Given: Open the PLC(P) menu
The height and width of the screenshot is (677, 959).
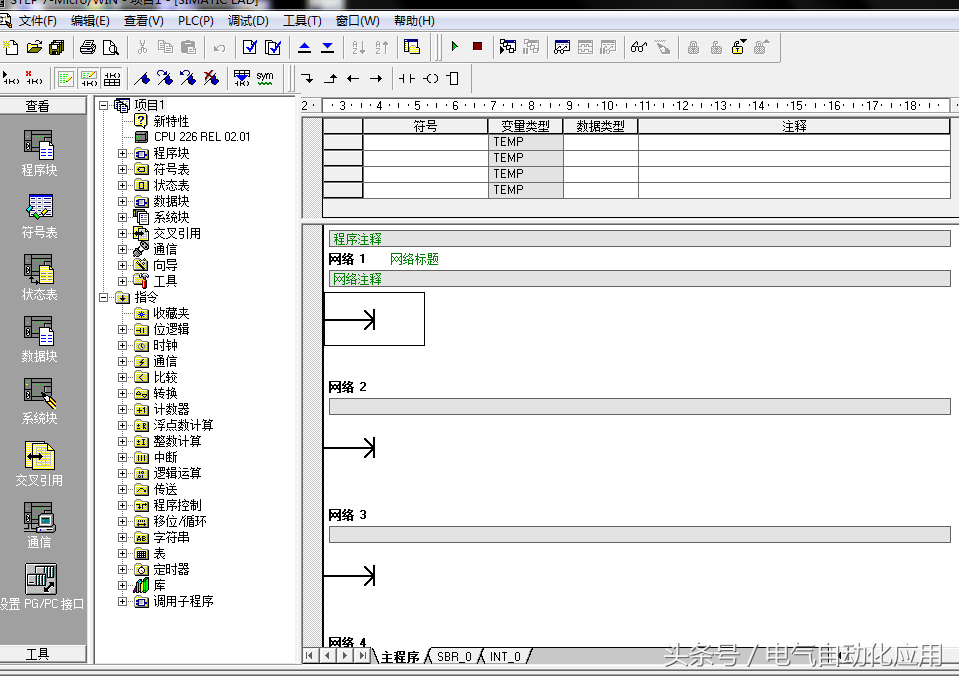Looking at the screenshot, I should (x=196, y=20).
